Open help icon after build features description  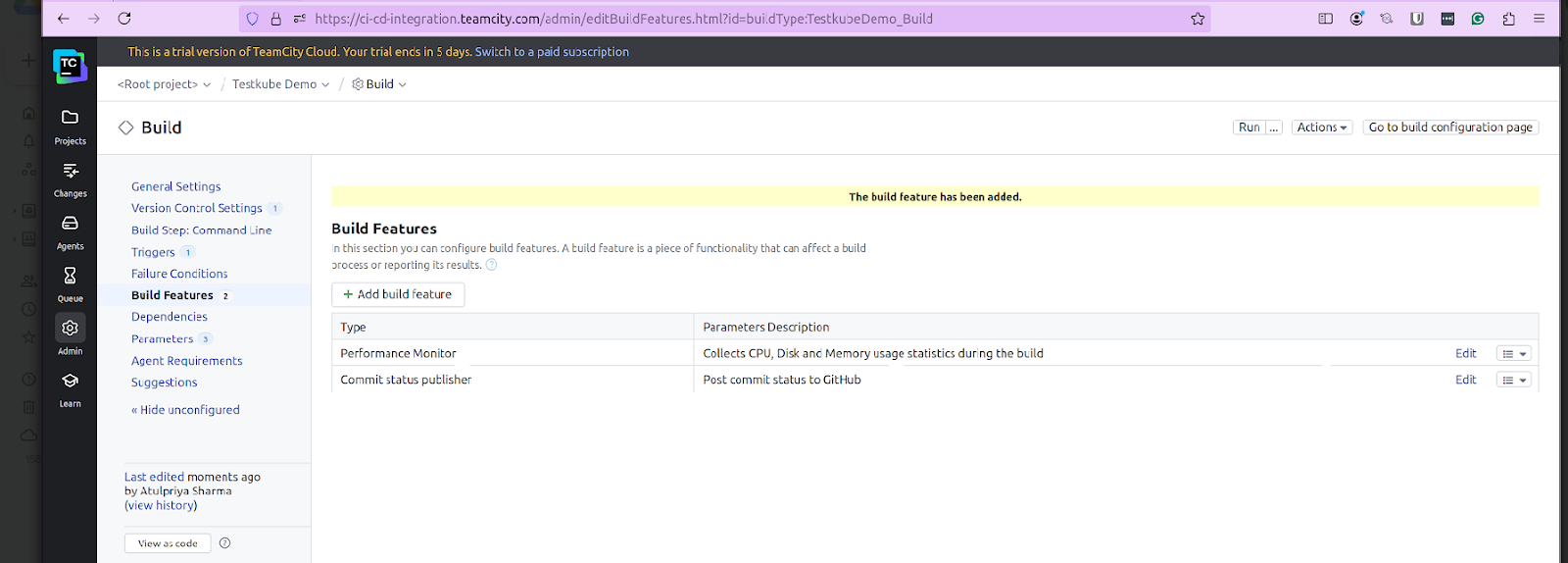pyautogui.click(x=492, y=265)
